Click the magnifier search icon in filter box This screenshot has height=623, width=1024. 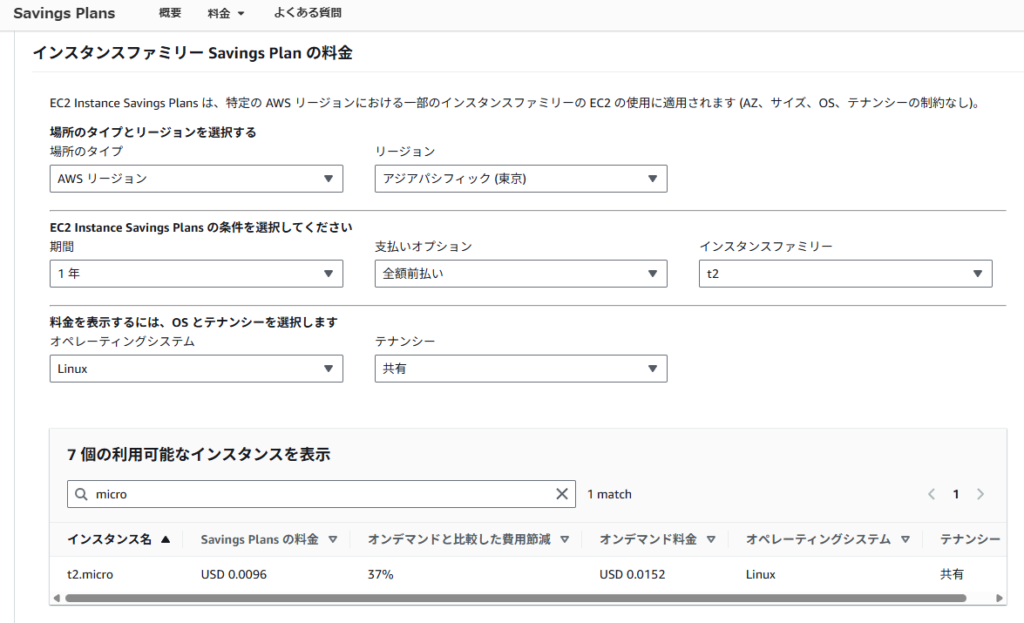[x=81, y=494]
